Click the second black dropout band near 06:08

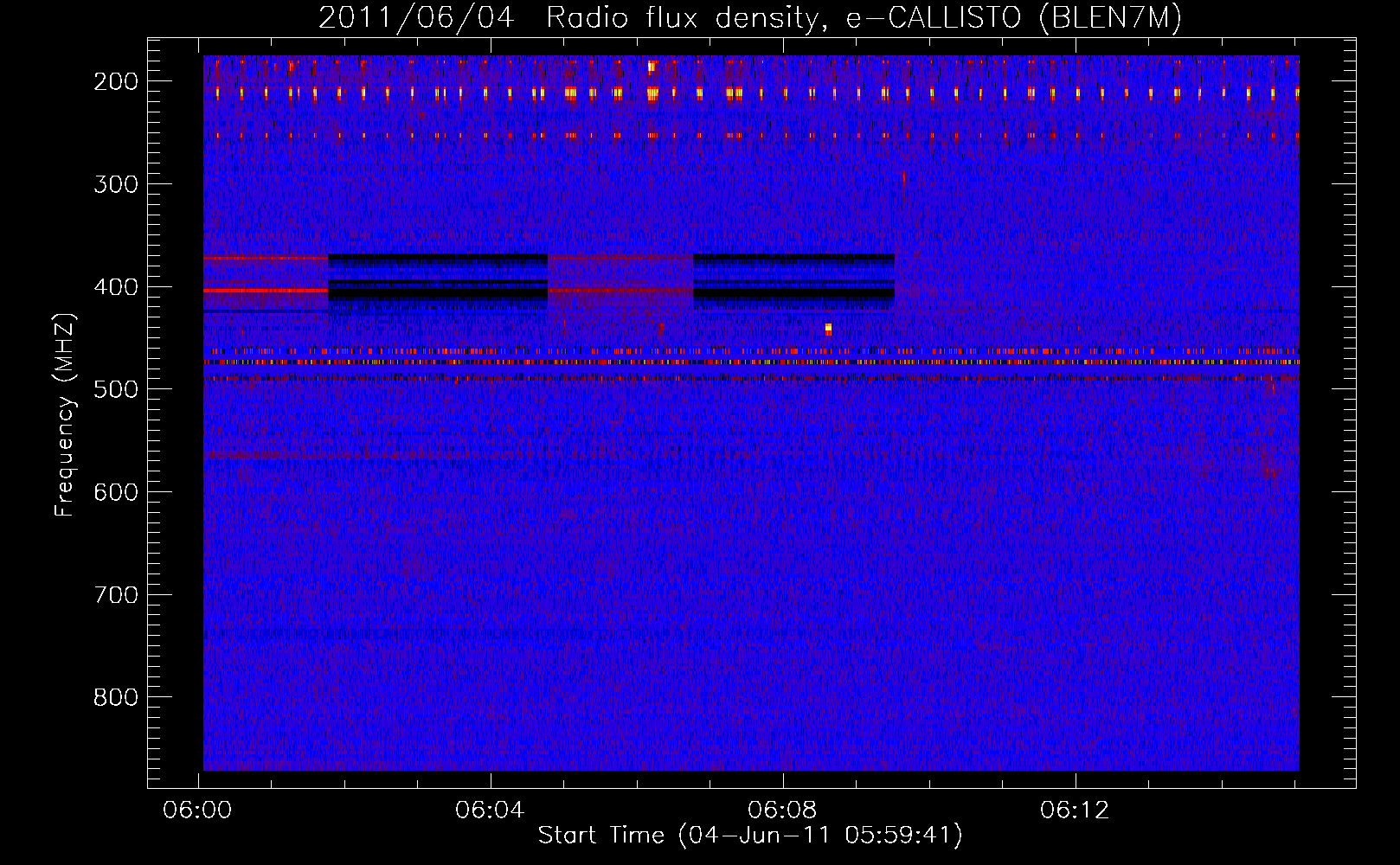(793, 282)
